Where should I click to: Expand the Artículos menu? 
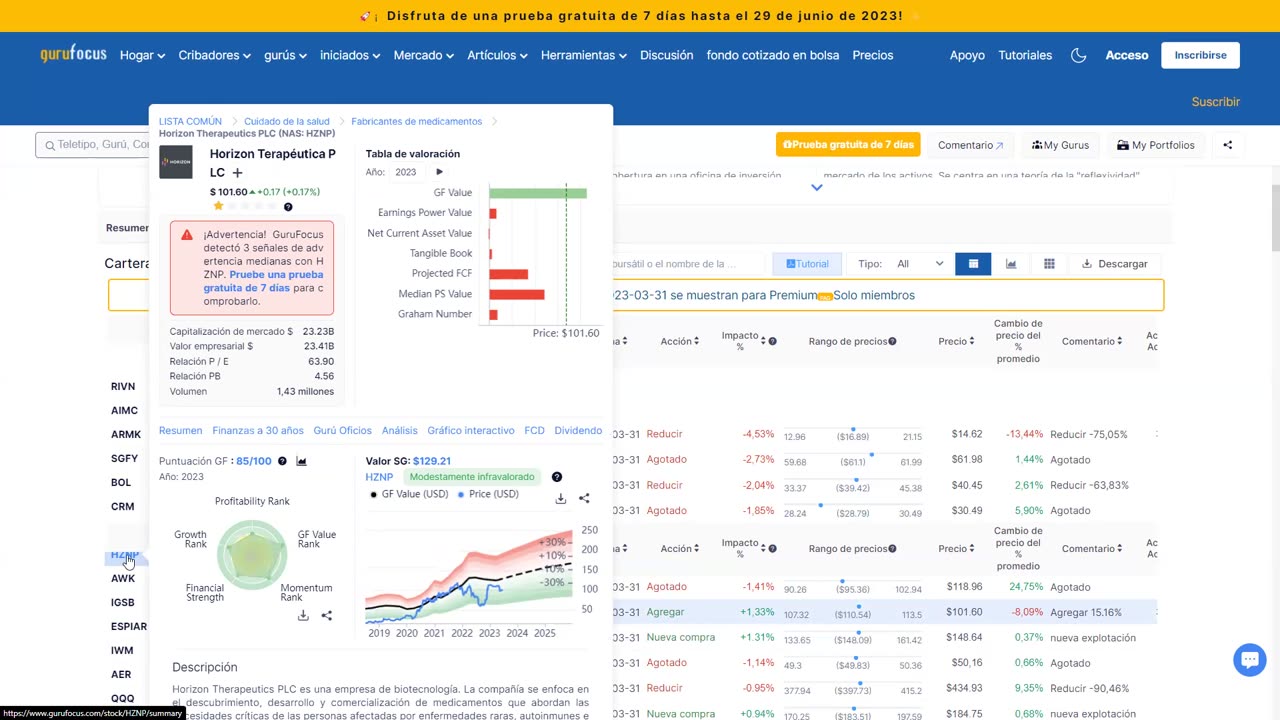tap(497, 55)
